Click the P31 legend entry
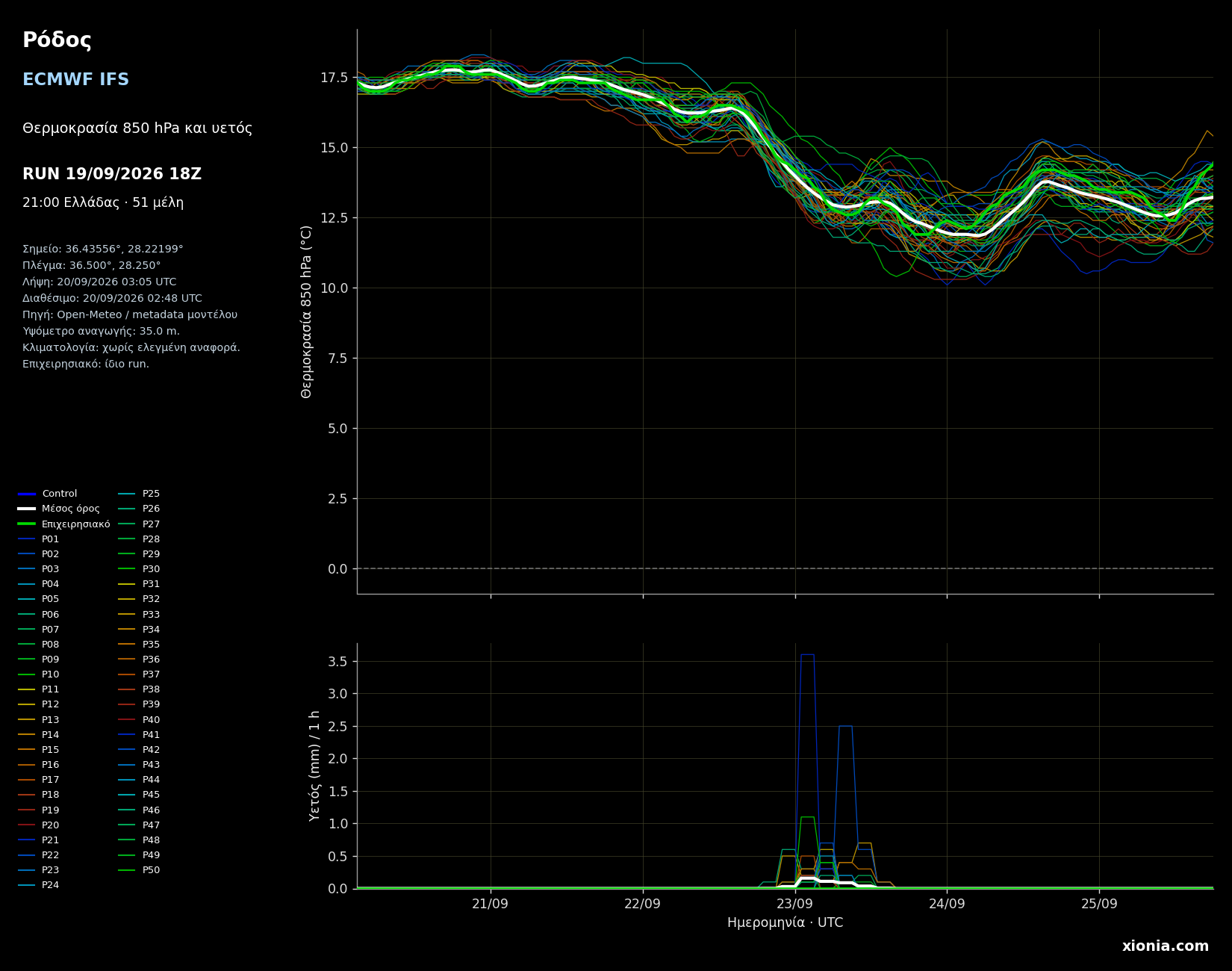Image resolution: width=1232 pixels, height=971 pixels. click(140, 584)
